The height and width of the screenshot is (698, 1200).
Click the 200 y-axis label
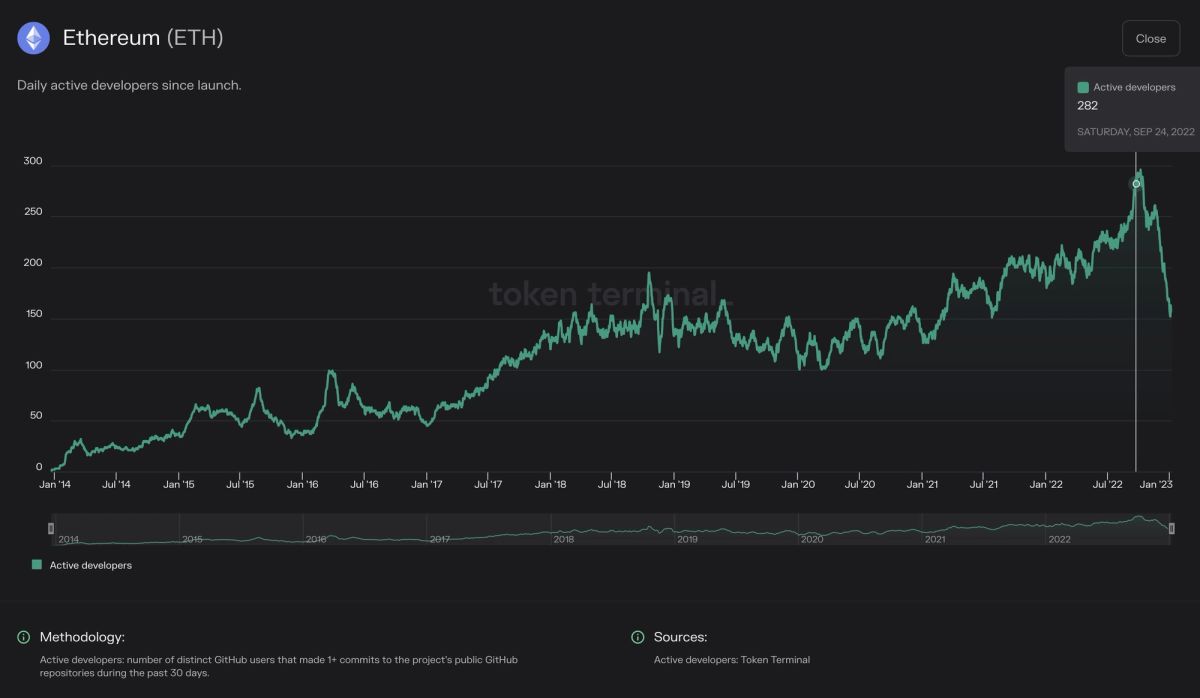pyautogui.click(x=32, y=263)
